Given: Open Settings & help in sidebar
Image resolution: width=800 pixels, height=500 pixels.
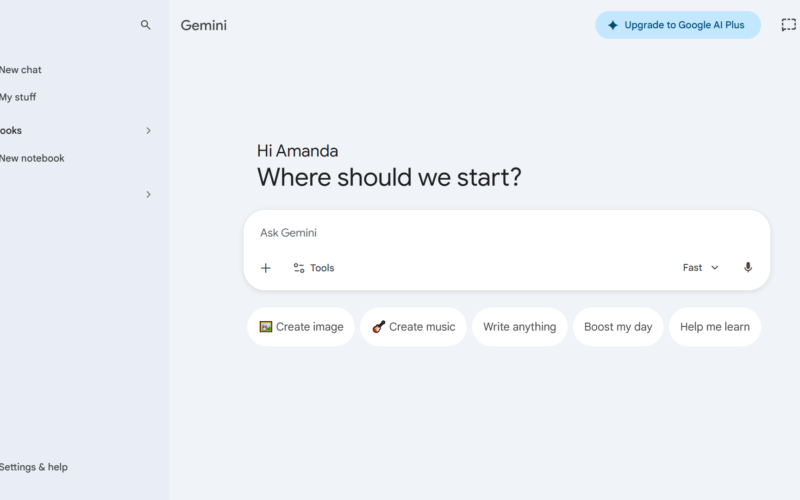Looking at the screenshot, I should (x=34, y=467).
